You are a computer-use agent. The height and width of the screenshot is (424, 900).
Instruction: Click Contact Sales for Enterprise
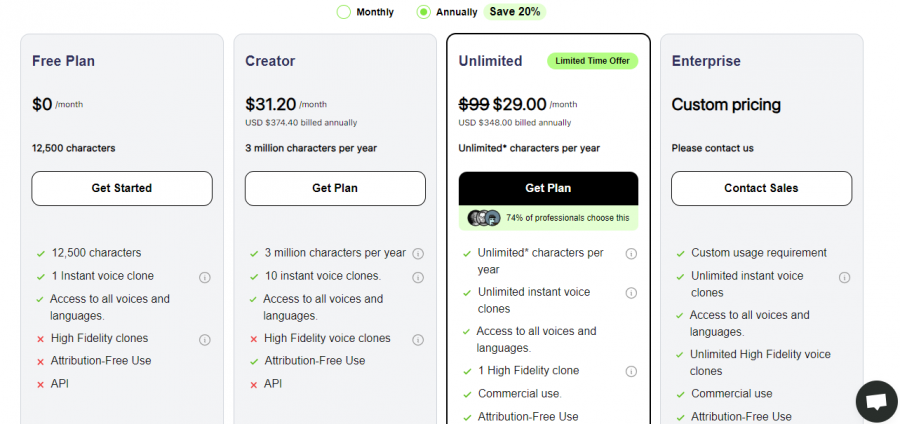(x=761, y=188)
